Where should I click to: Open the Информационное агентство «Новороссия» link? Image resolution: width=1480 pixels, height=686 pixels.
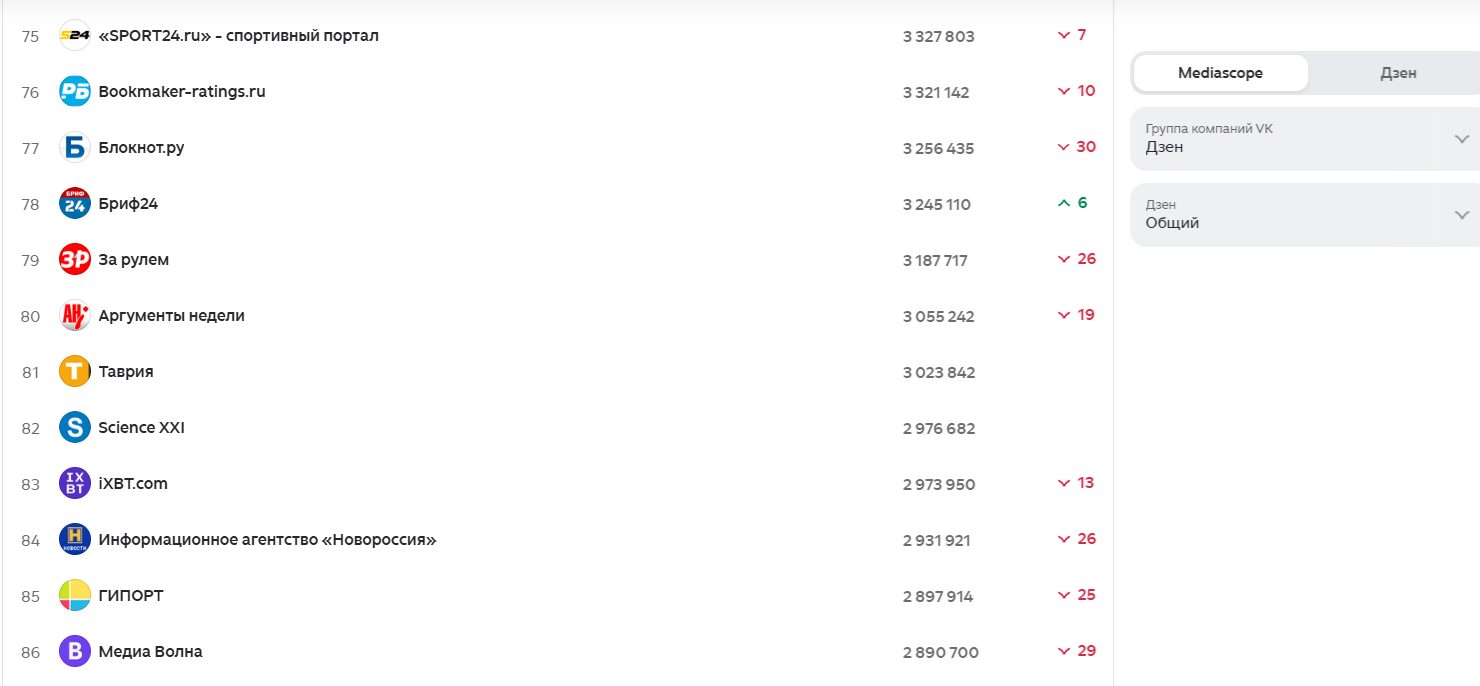pos(267,540)
